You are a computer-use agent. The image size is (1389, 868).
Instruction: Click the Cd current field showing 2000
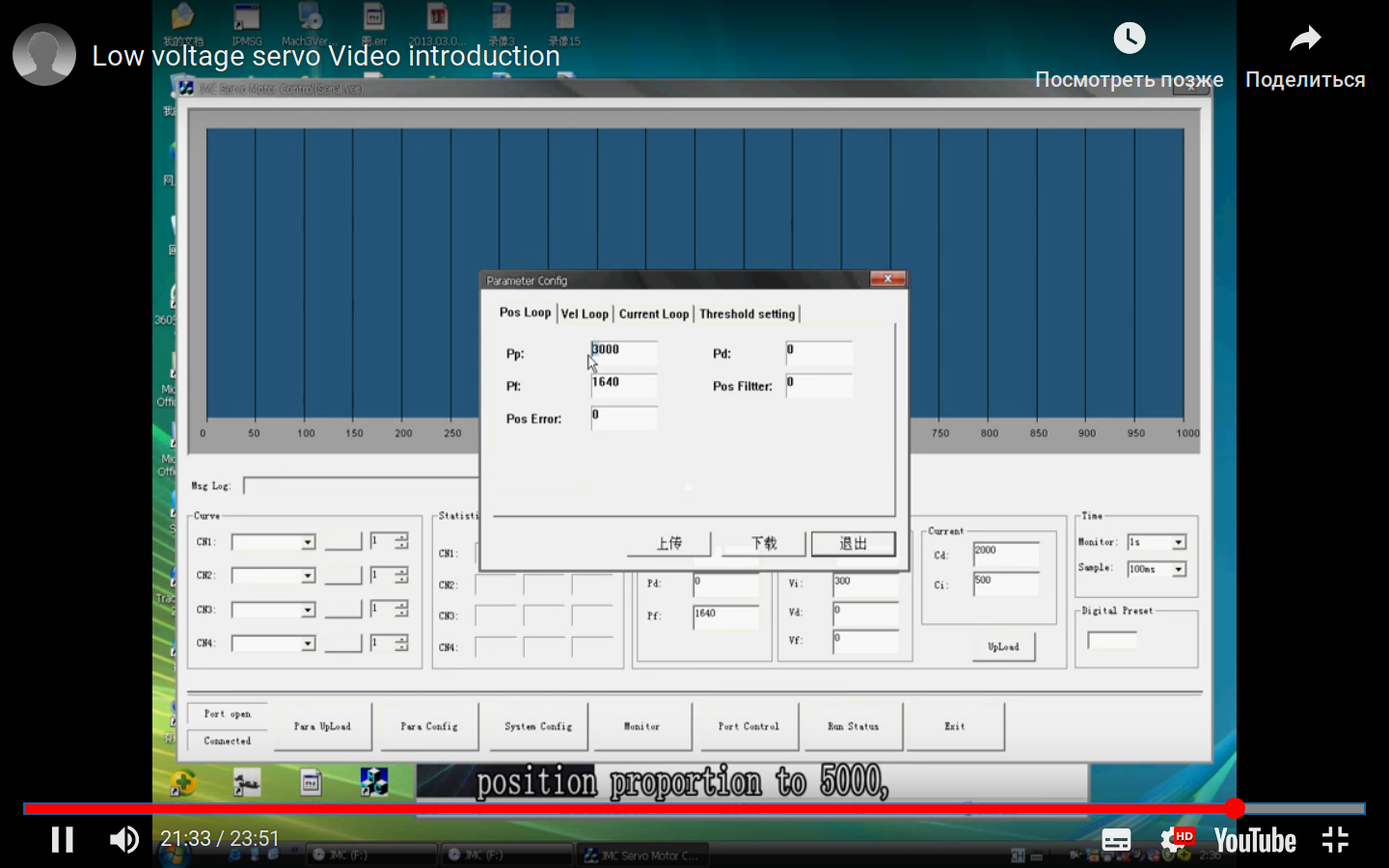tap(1006, 554)
